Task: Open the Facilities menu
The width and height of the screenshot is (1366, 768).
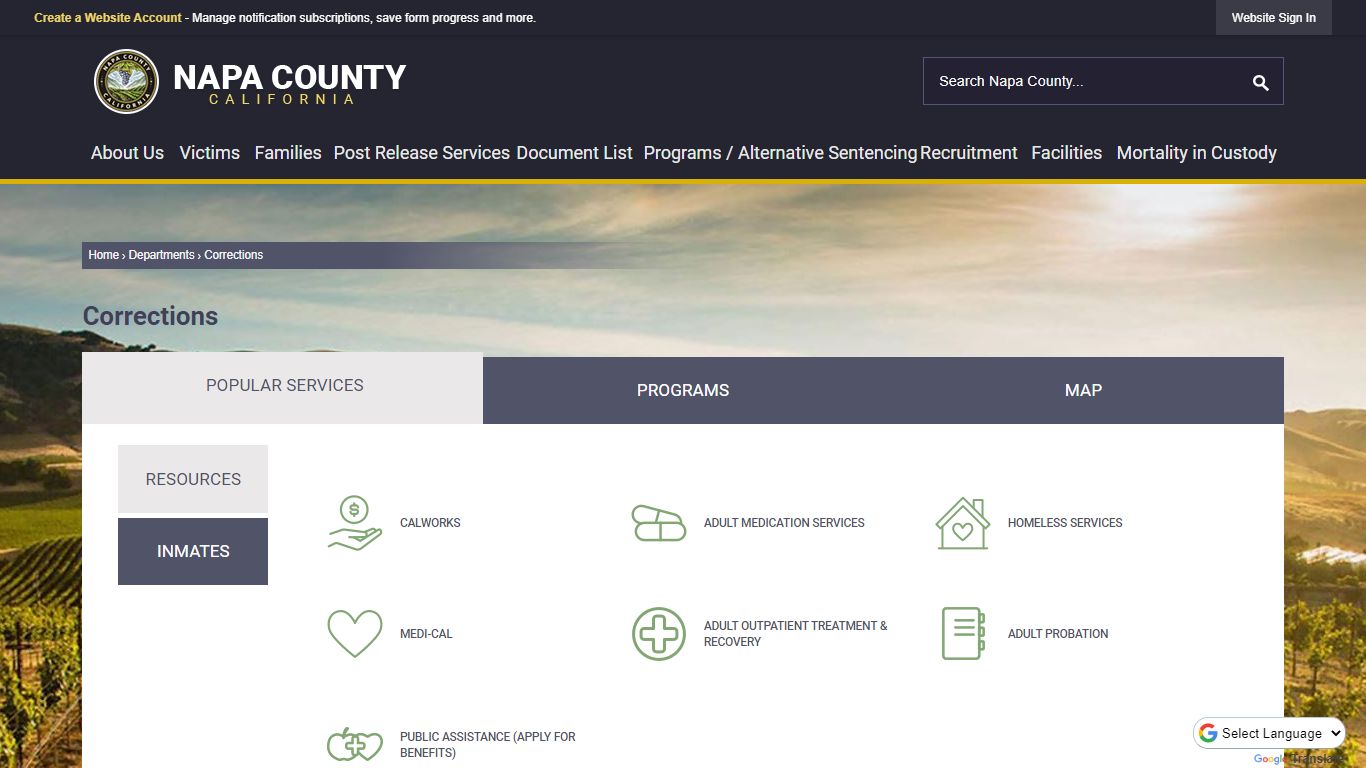Action: click(x=1067, y=153)
